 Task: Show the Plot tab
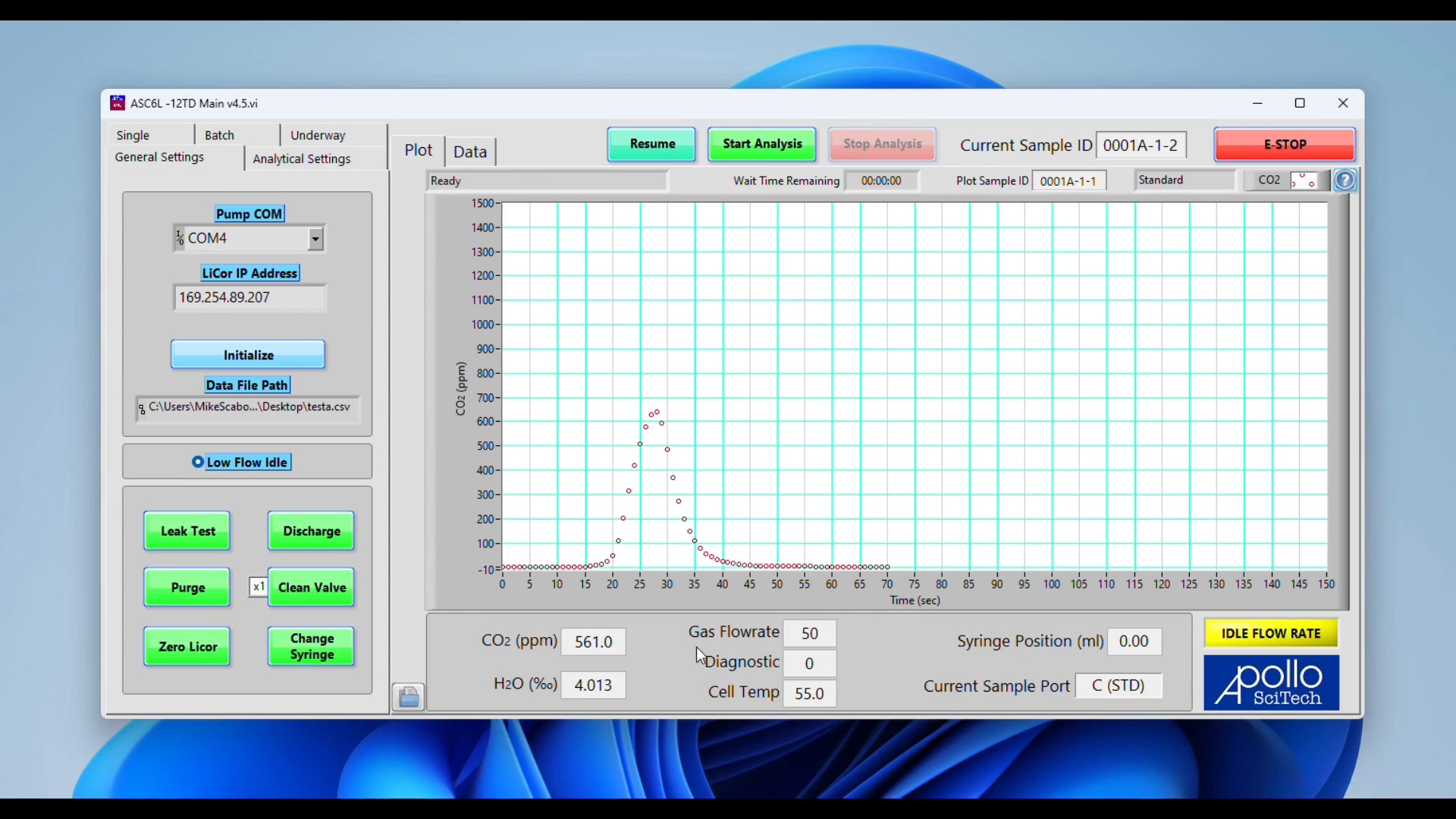tap(419, 150)
